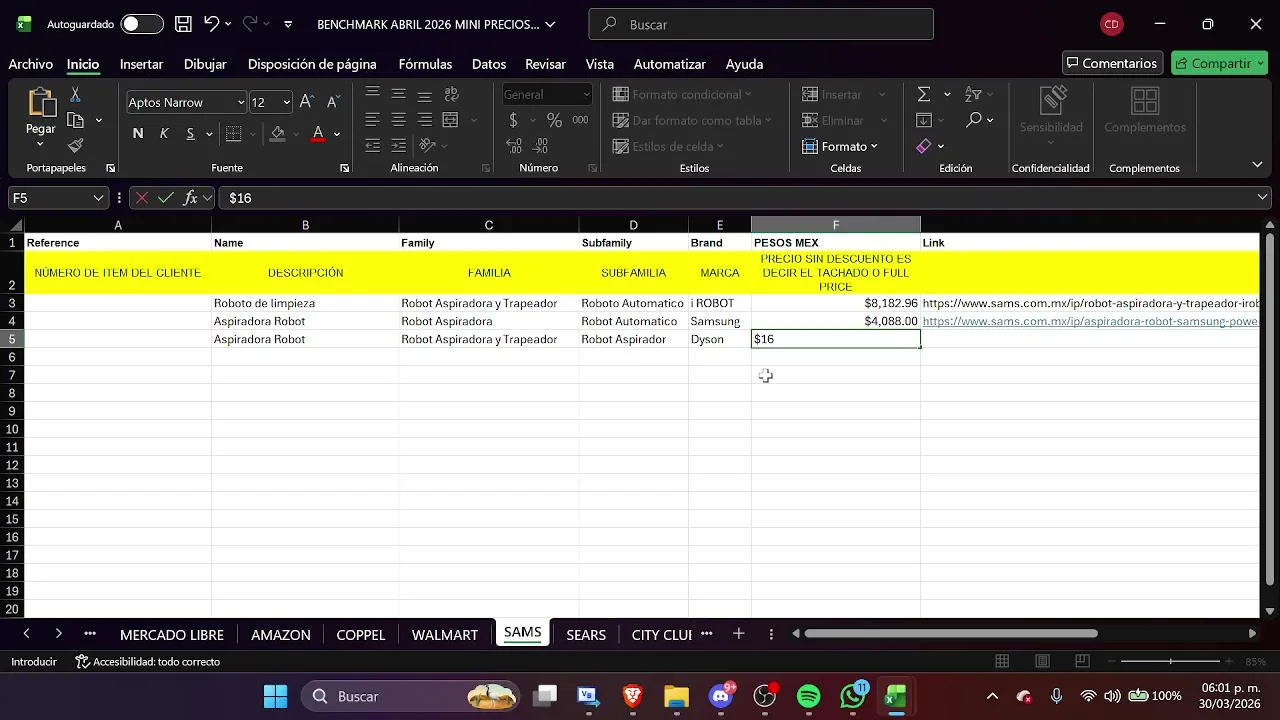Open Customize Quick Access Toolbar dropdown

(288, 24)
